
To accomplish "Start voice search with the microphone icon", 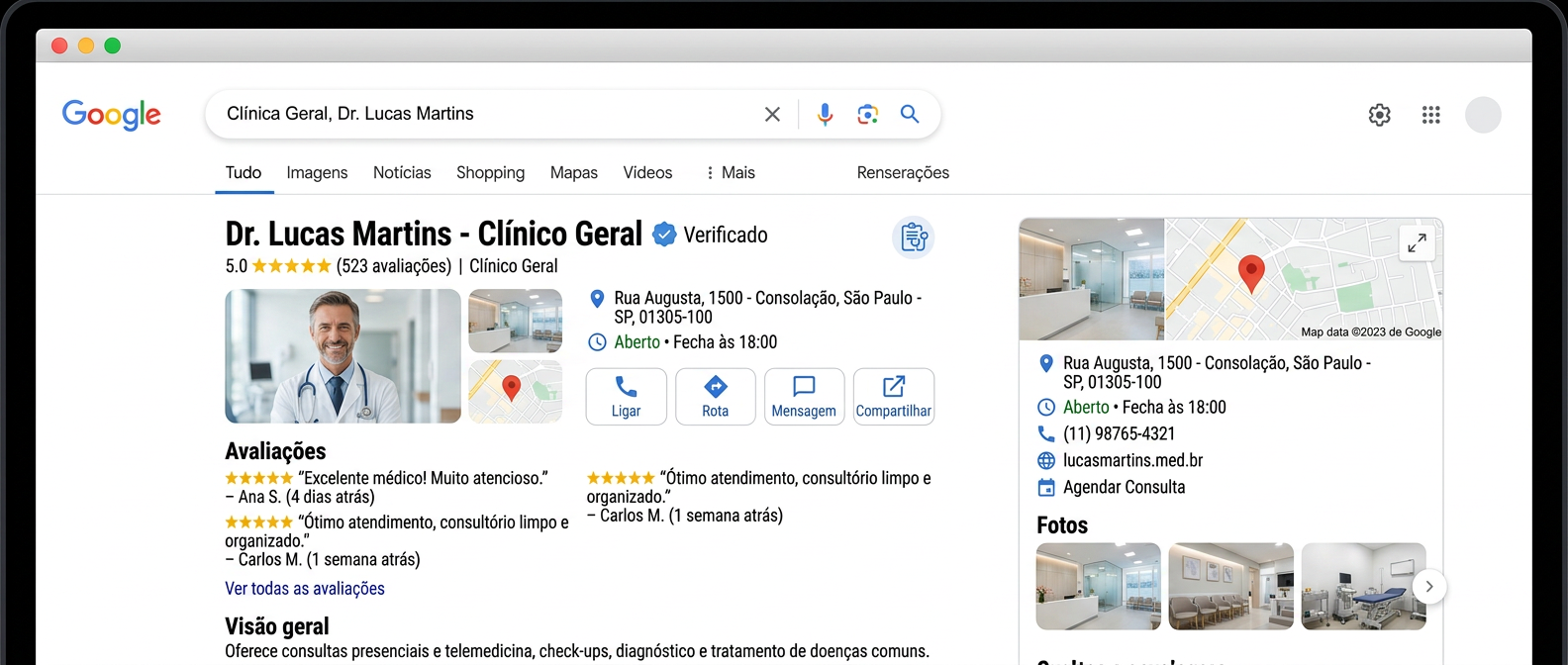I will pyautogui.click(x=825, y=115).
